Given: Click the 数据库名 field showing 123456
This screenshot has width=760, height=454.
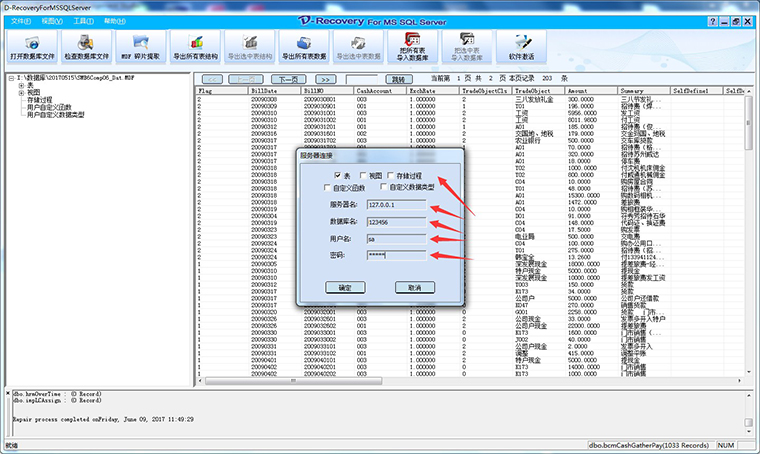Looking at the screenshot, I should (396, 222).
